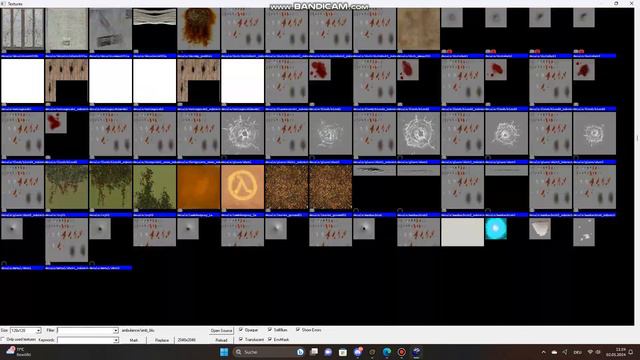Toggle the Translucent checkbox
Image resolution: width=640 pixels, height=360 pixels.
click(241, 339)
